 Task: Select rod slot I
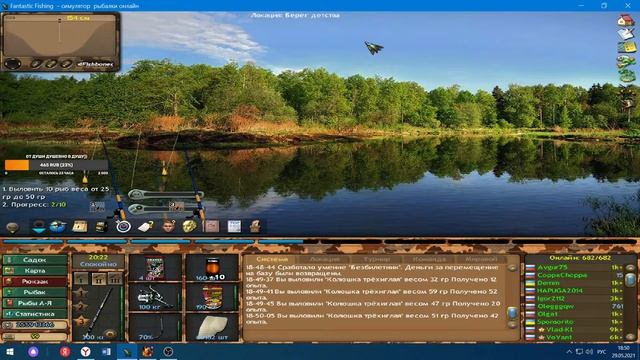81,278
